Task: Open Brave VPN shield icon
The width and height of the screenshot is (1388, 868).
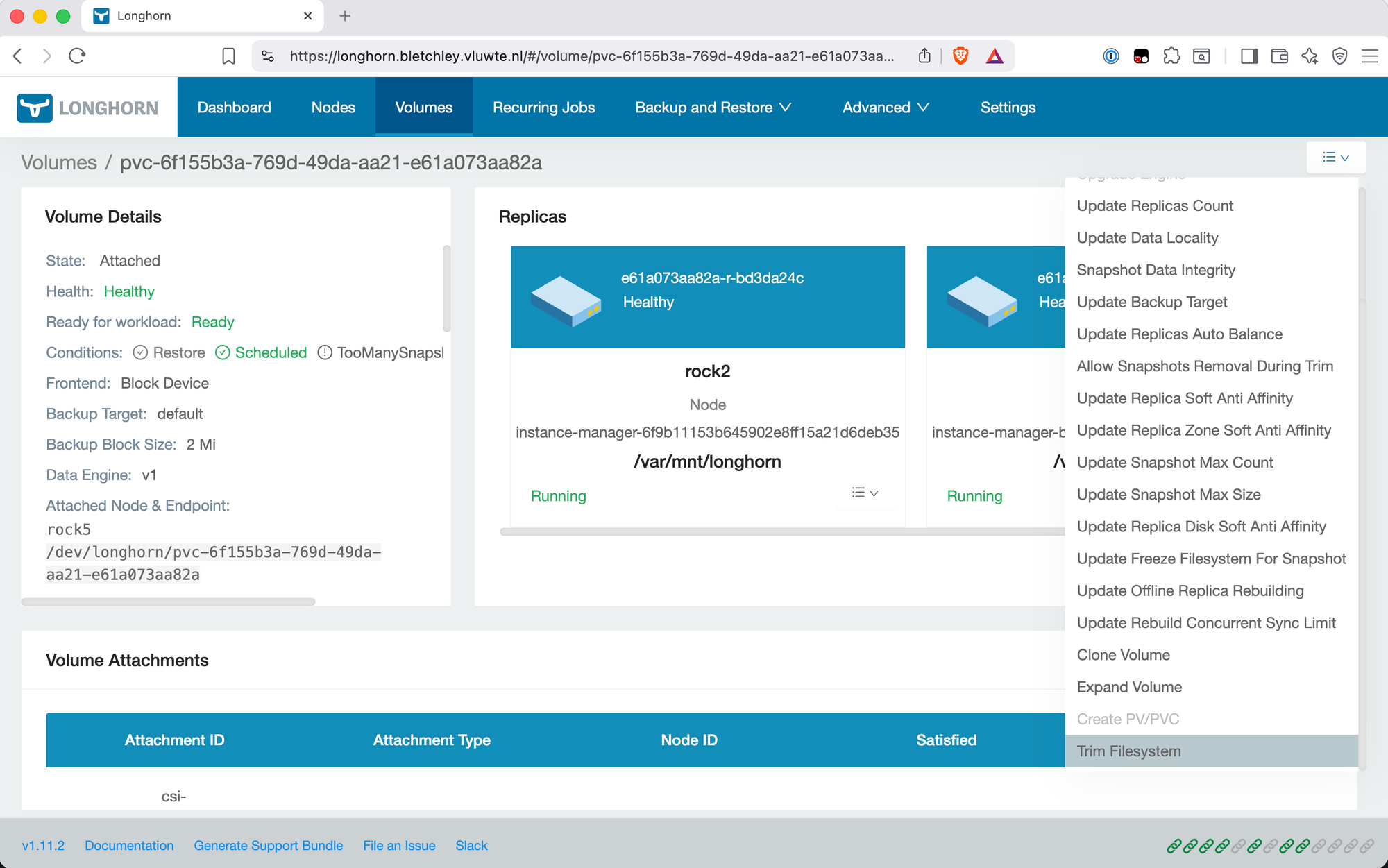Action: (1339, 56)
